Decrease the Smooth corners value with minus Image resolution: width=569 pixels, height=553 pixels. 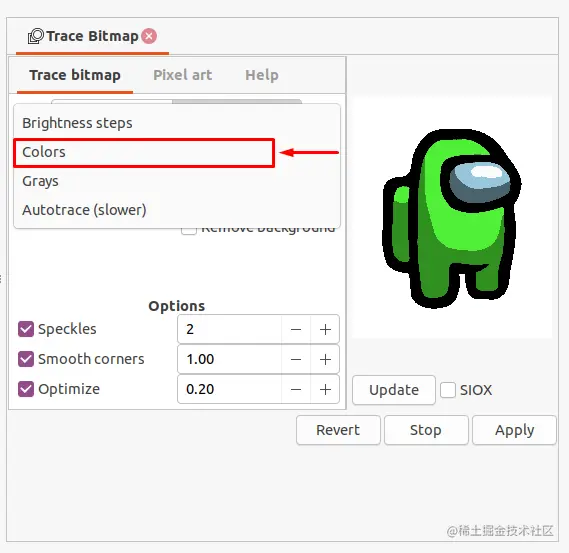tap(296, 360)
